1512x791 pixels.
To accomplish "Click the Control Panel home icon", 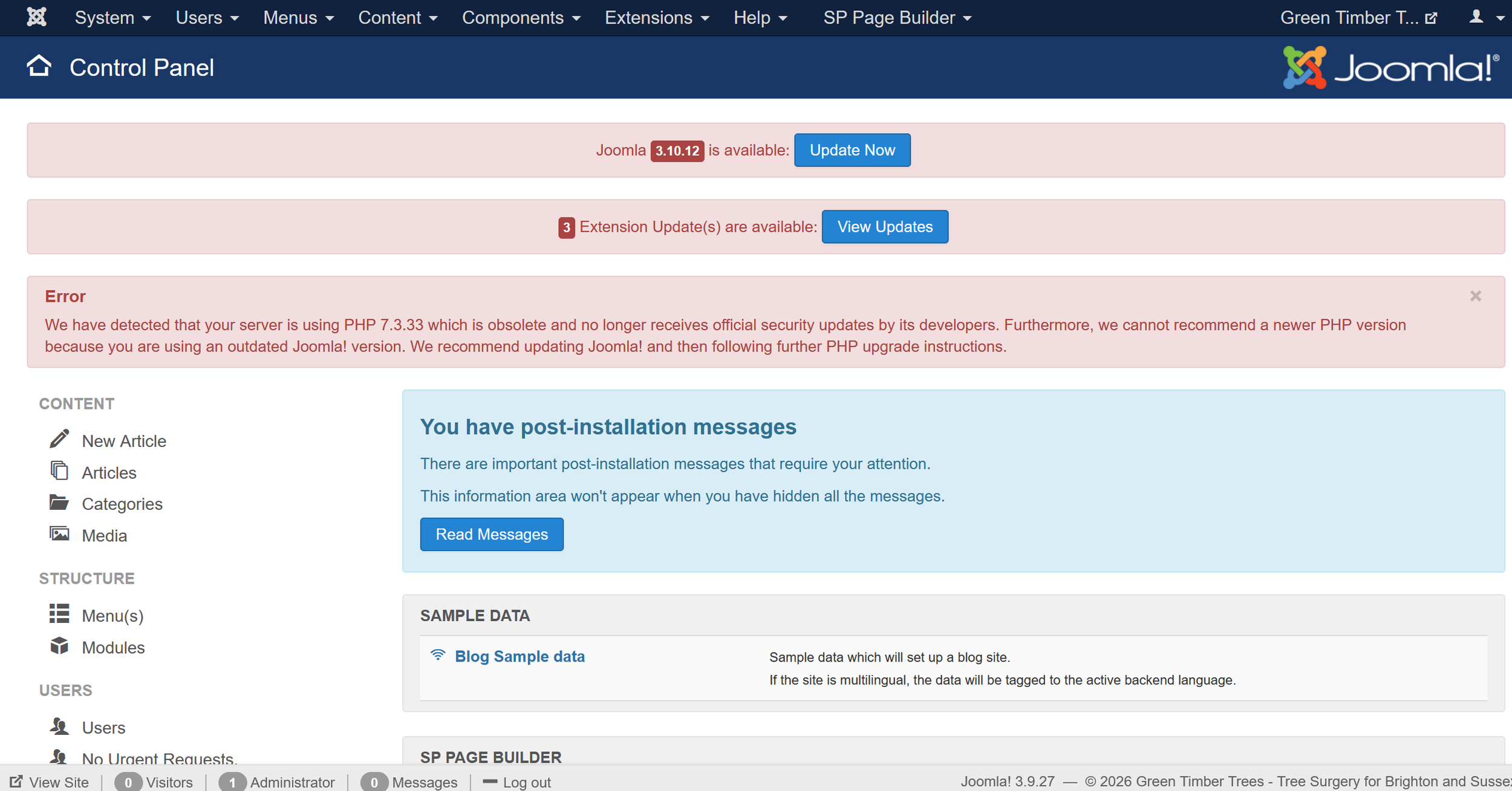I will (39, 66).
